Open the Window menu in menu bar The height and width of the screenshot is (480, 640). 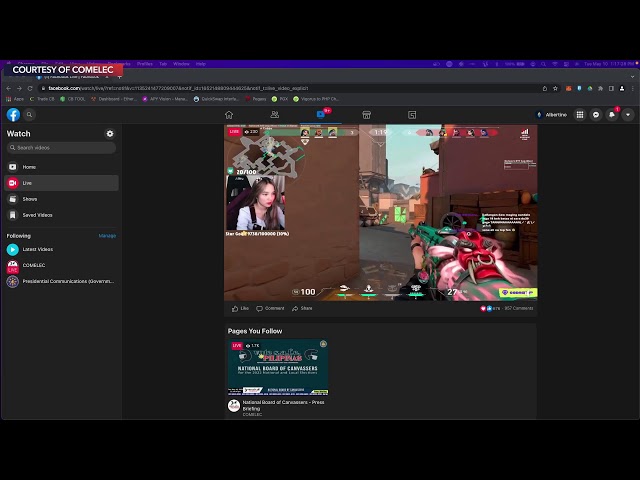click(x=181, y=64)
